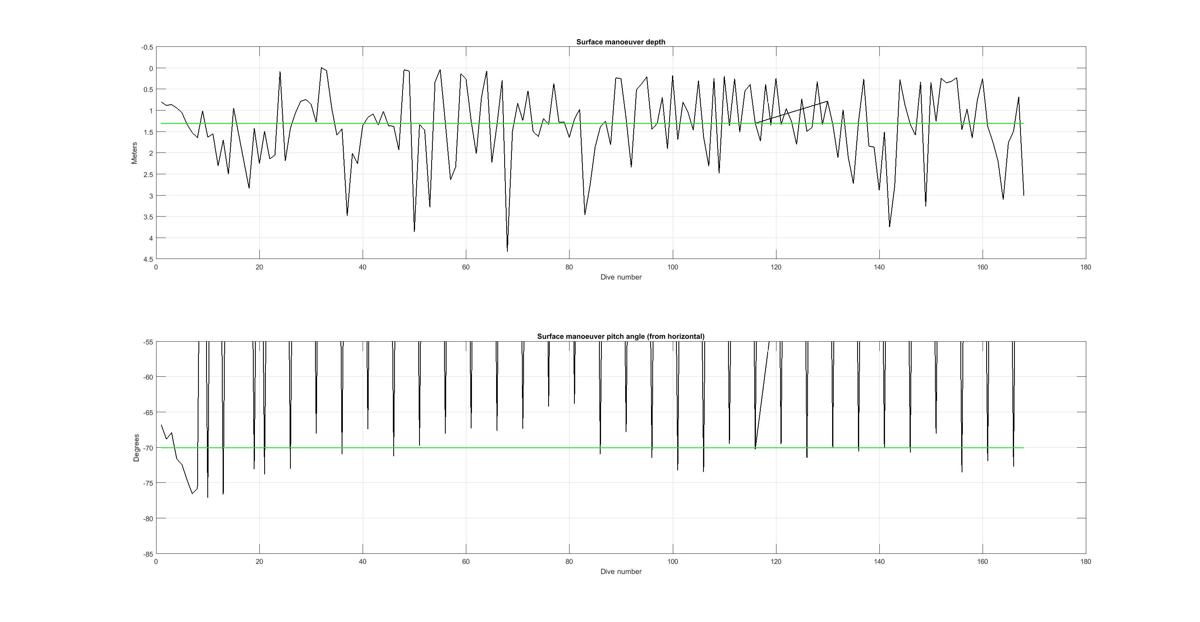This screenshot has height=622, width=1200.
Task: Click the green -70 degree line in the pitch plot
Action: [592, 447]
